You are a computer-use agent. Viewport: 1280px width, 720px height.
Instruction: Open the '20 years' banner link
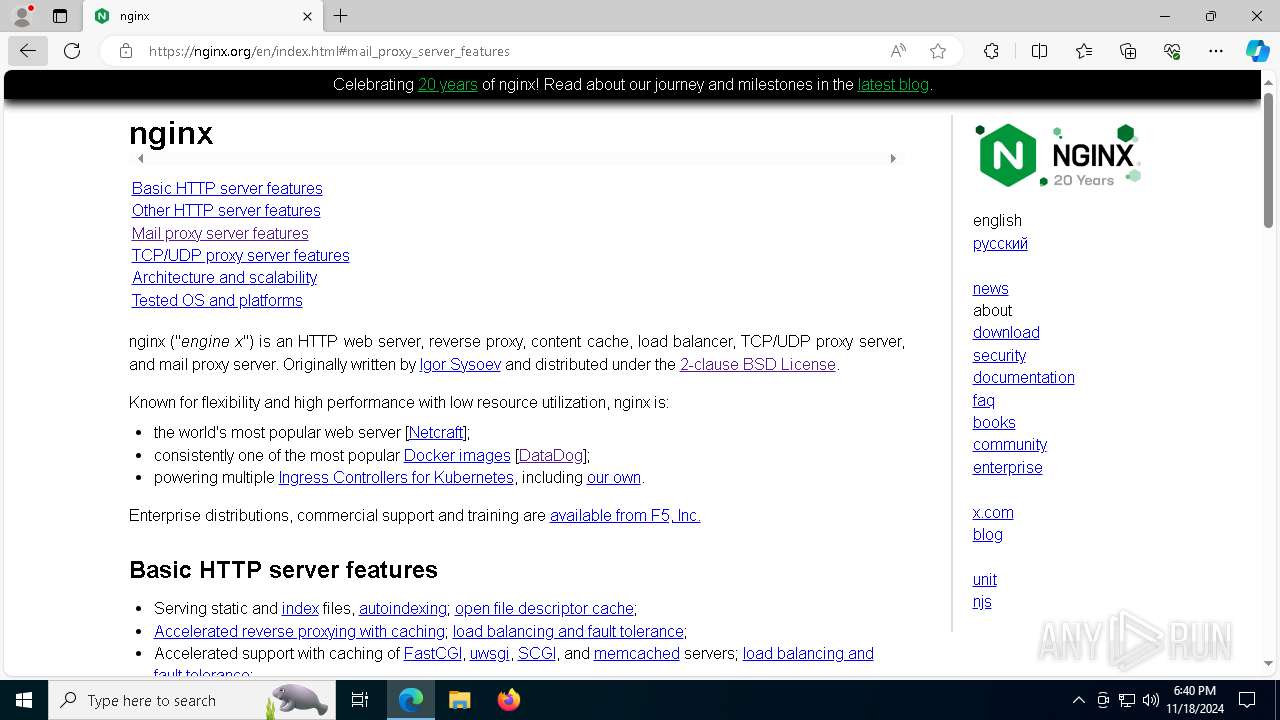click(448, 85)
